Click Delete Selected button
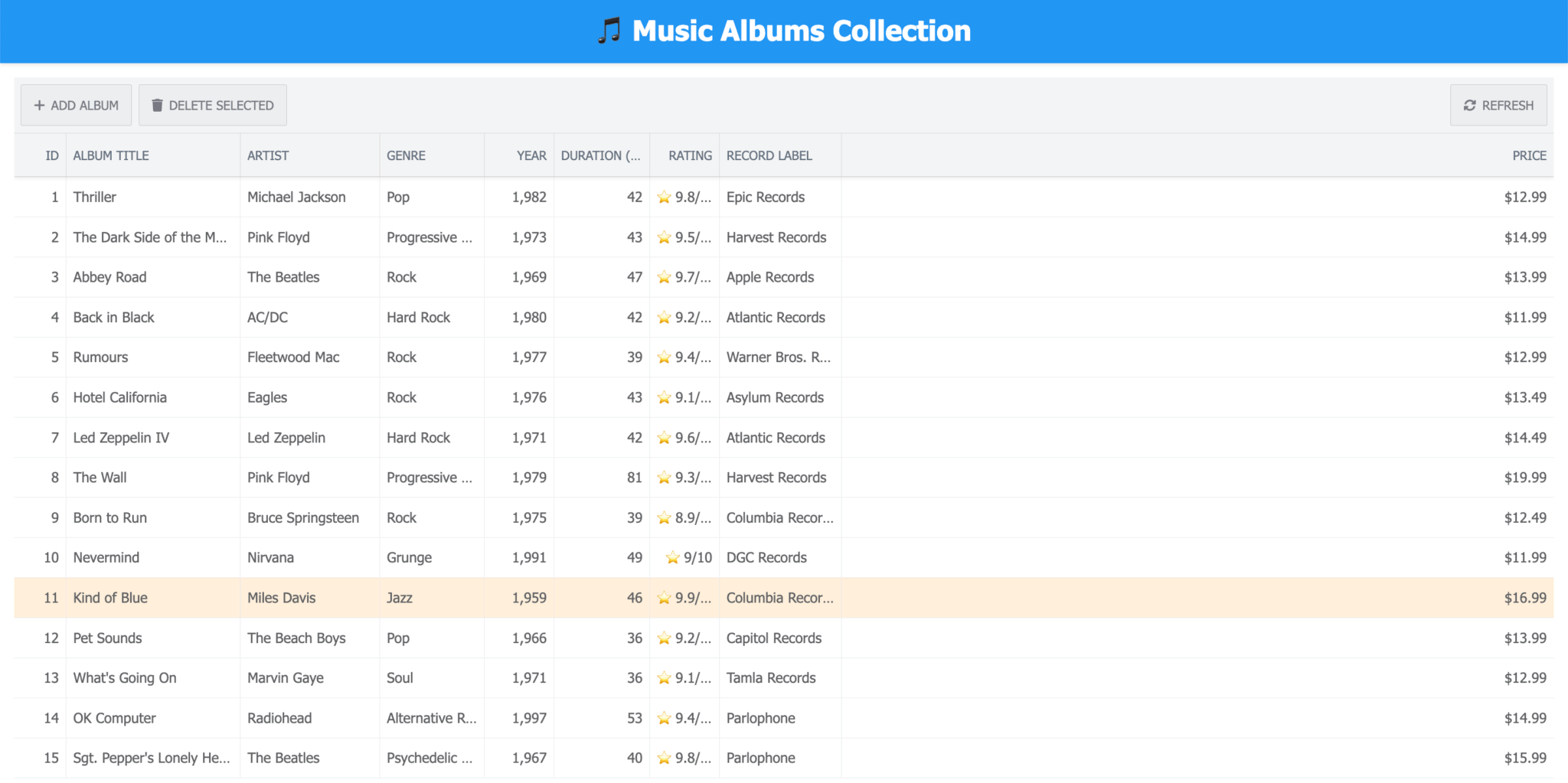Viewport: 1568px width, 783px height. pos(212,105)
